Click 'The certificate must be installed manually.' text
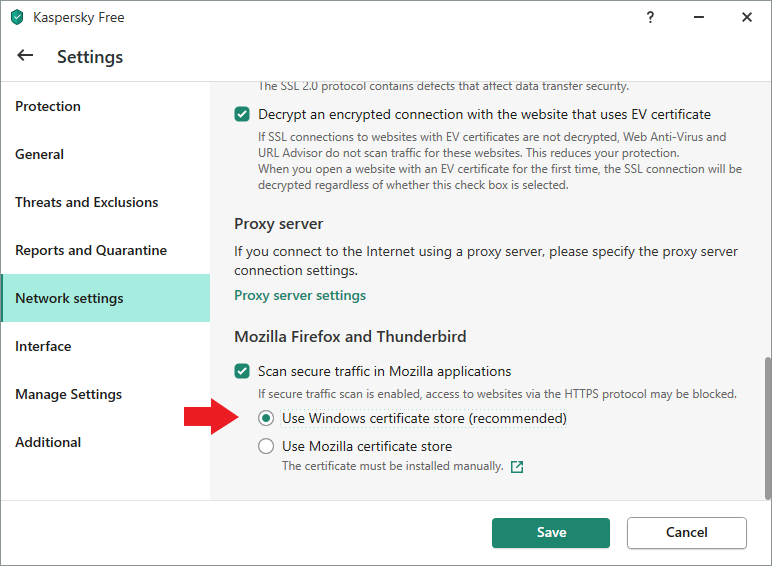This screenshot has width=772, height=566. coord(392,466)
